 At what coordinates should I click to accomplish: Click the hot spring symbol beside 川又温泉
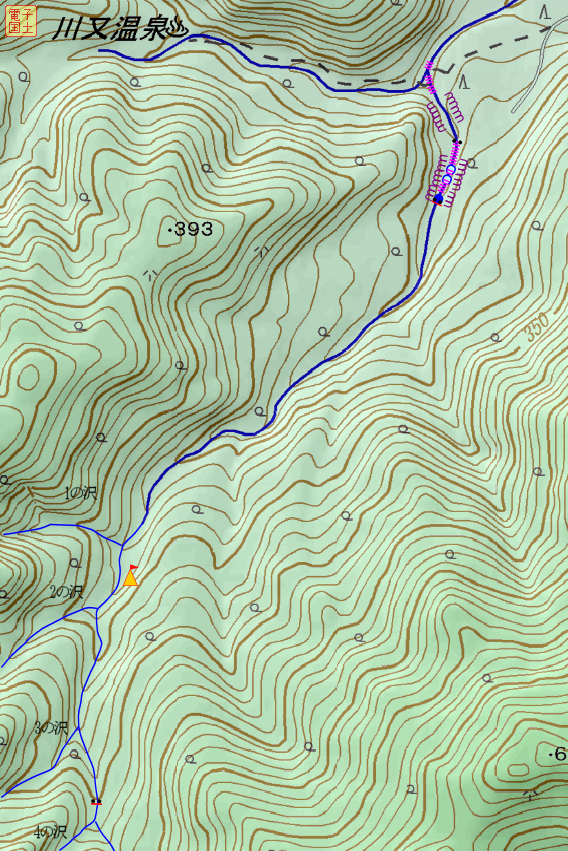tap(178, 29)
